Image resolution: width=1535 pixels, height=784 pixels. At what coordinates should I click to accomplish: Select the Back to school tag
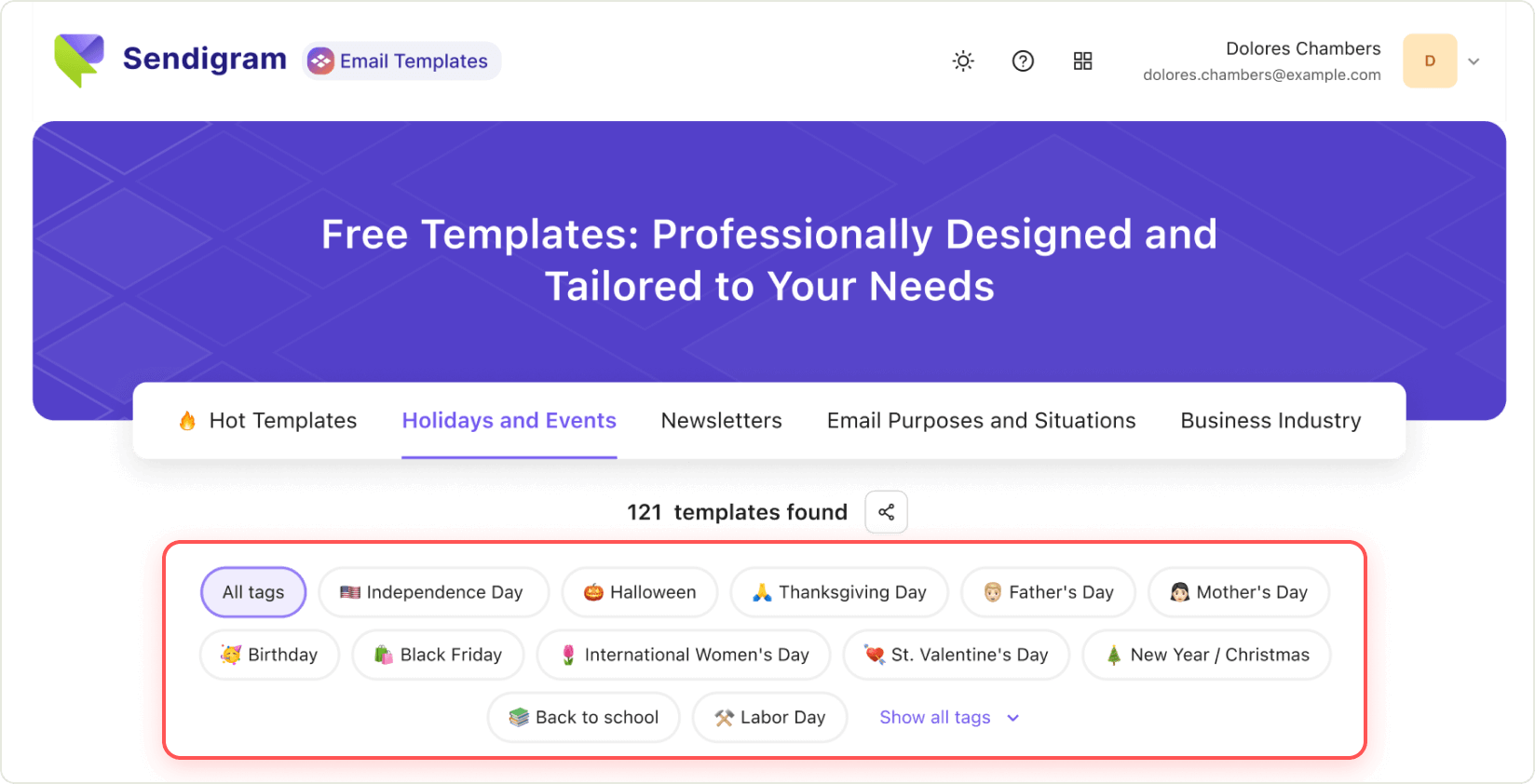584,717
